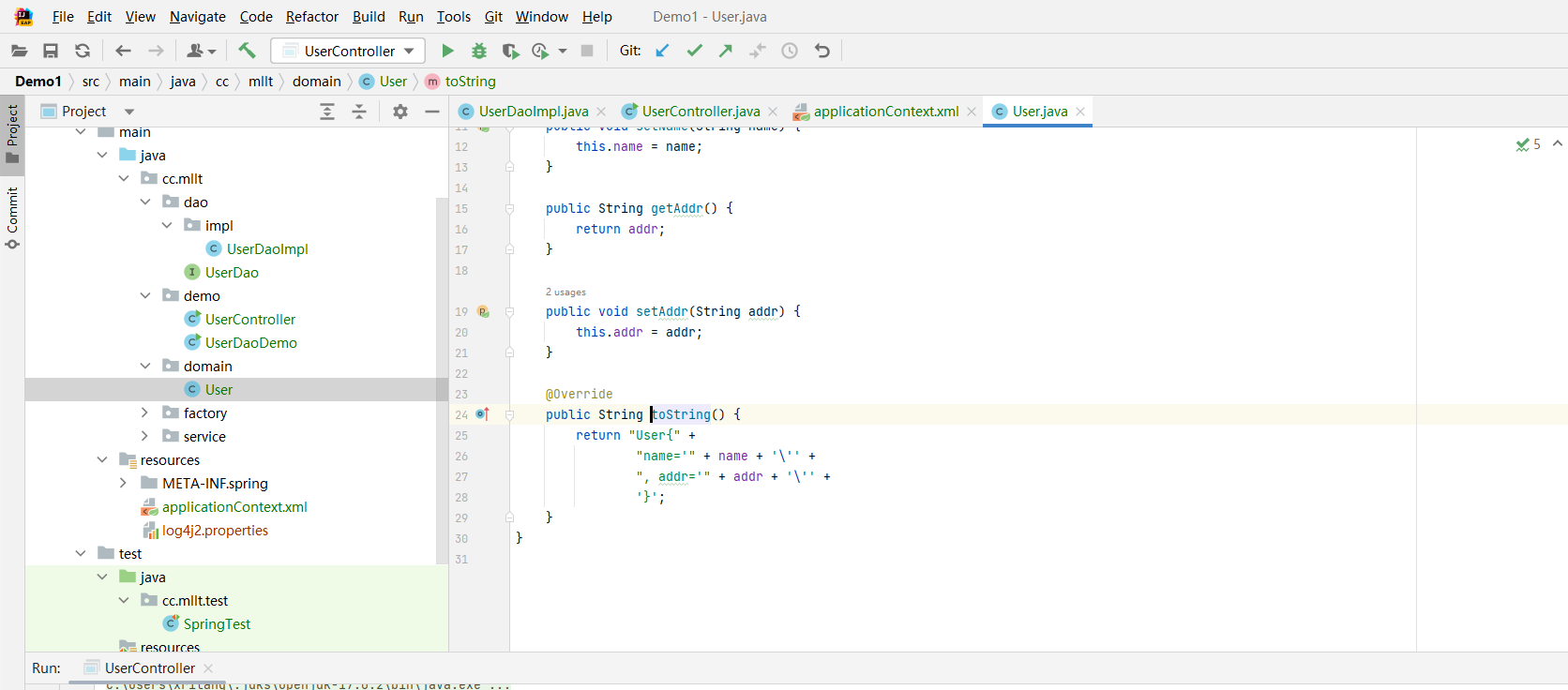Screen dimensions: 1568x690
Task: Click Collapse All in Project panel
Action: click(x=359, y=112)
